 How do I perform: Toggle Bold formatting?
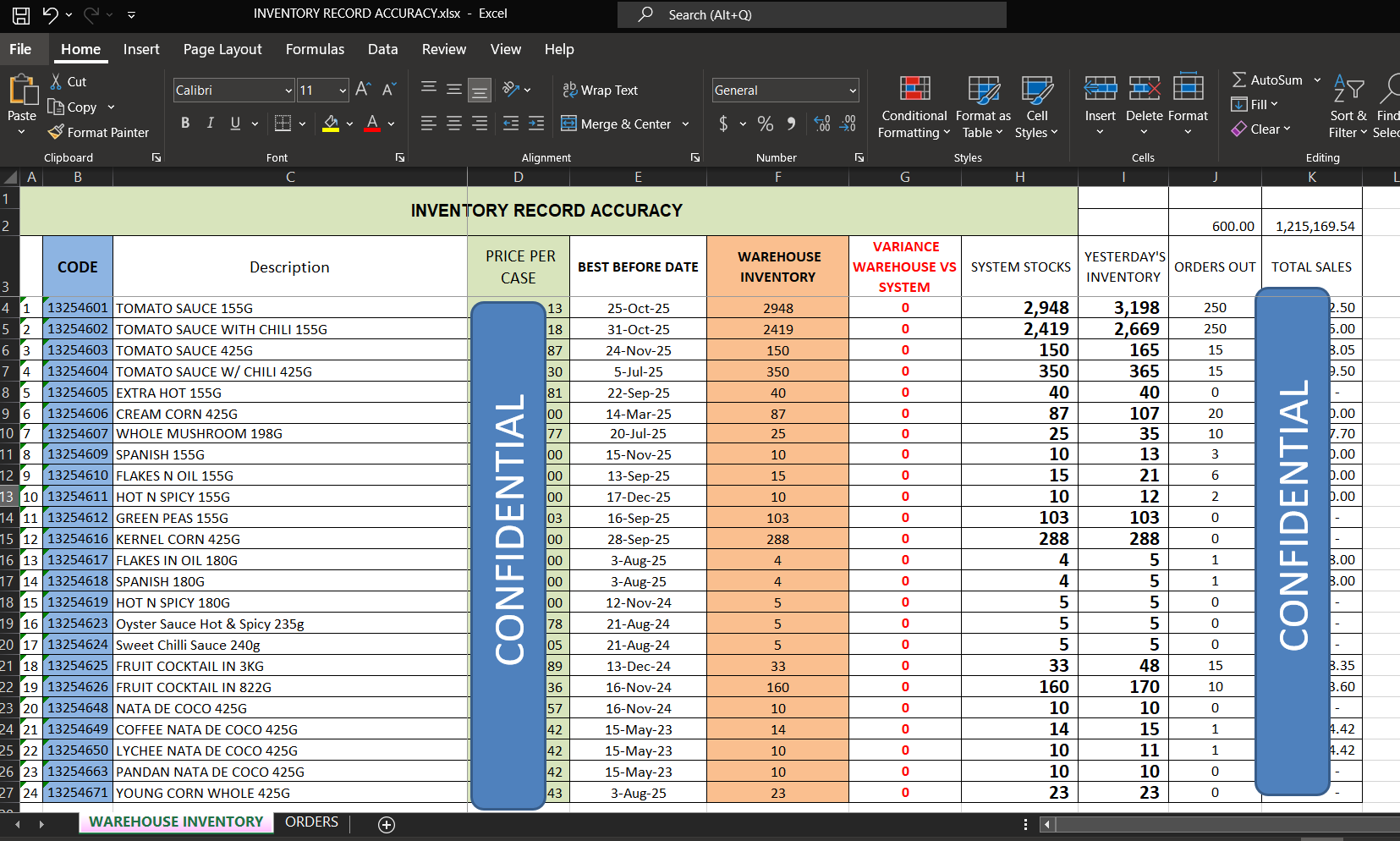point(185,124)
